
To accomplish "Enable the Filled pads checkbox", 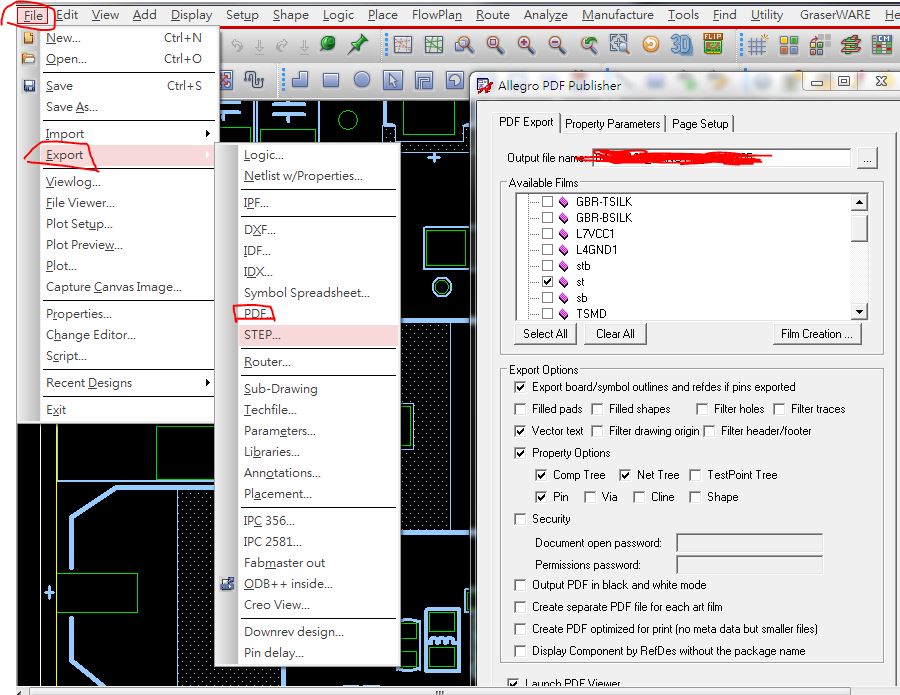I will pyautogui.click(x=520, y=409).
